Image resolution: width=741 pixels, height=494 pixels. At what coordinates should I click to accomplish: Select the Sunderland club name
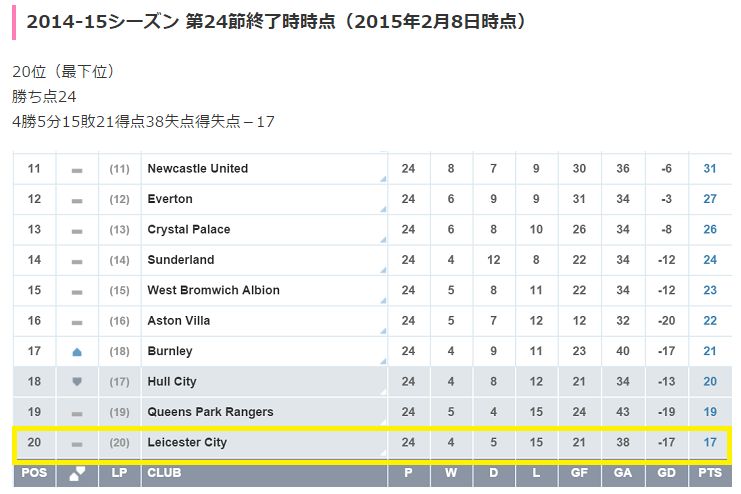[x=180, y=260]
